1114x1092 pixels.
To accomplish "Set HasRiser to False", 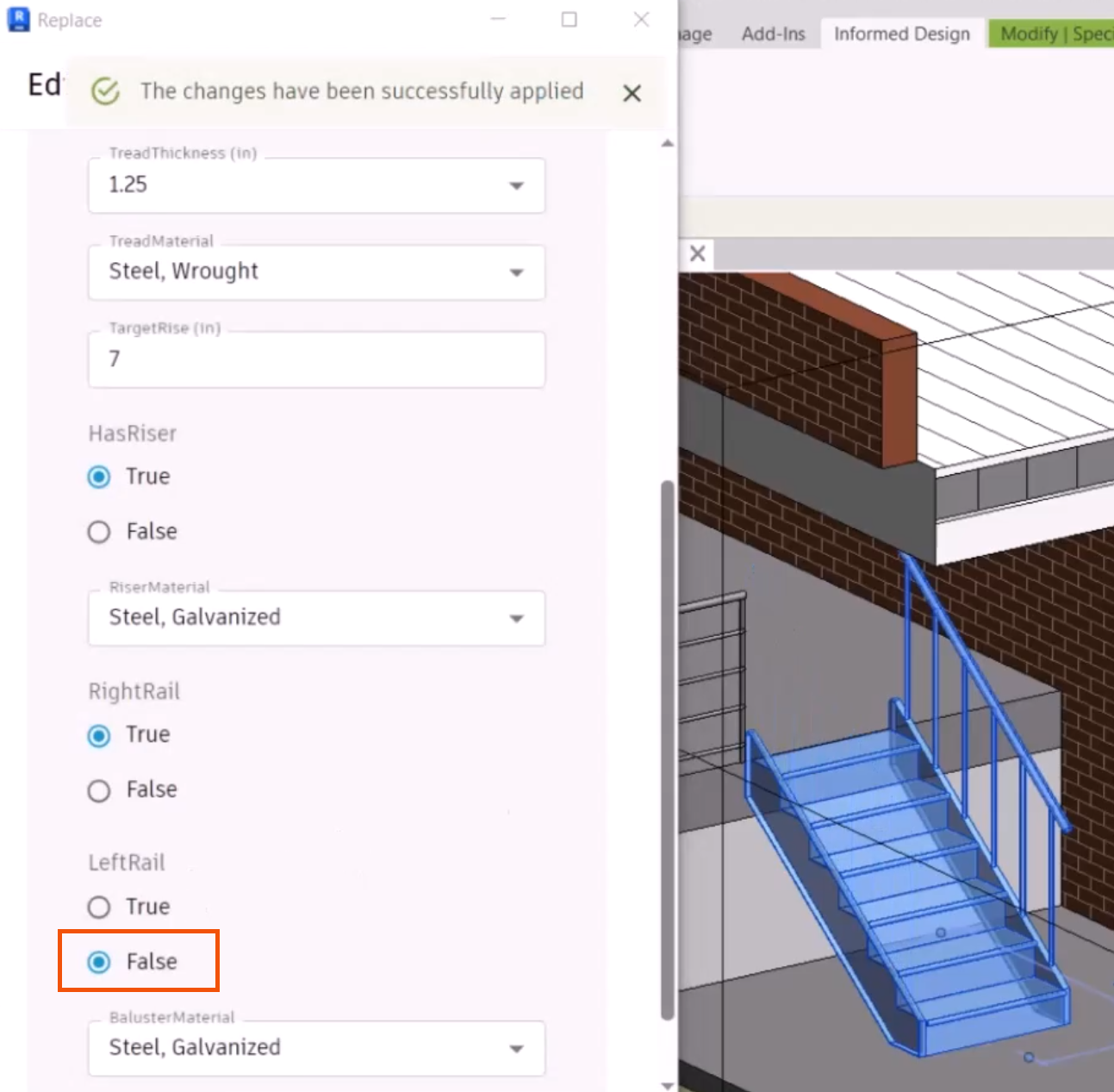I will point(99,532).
